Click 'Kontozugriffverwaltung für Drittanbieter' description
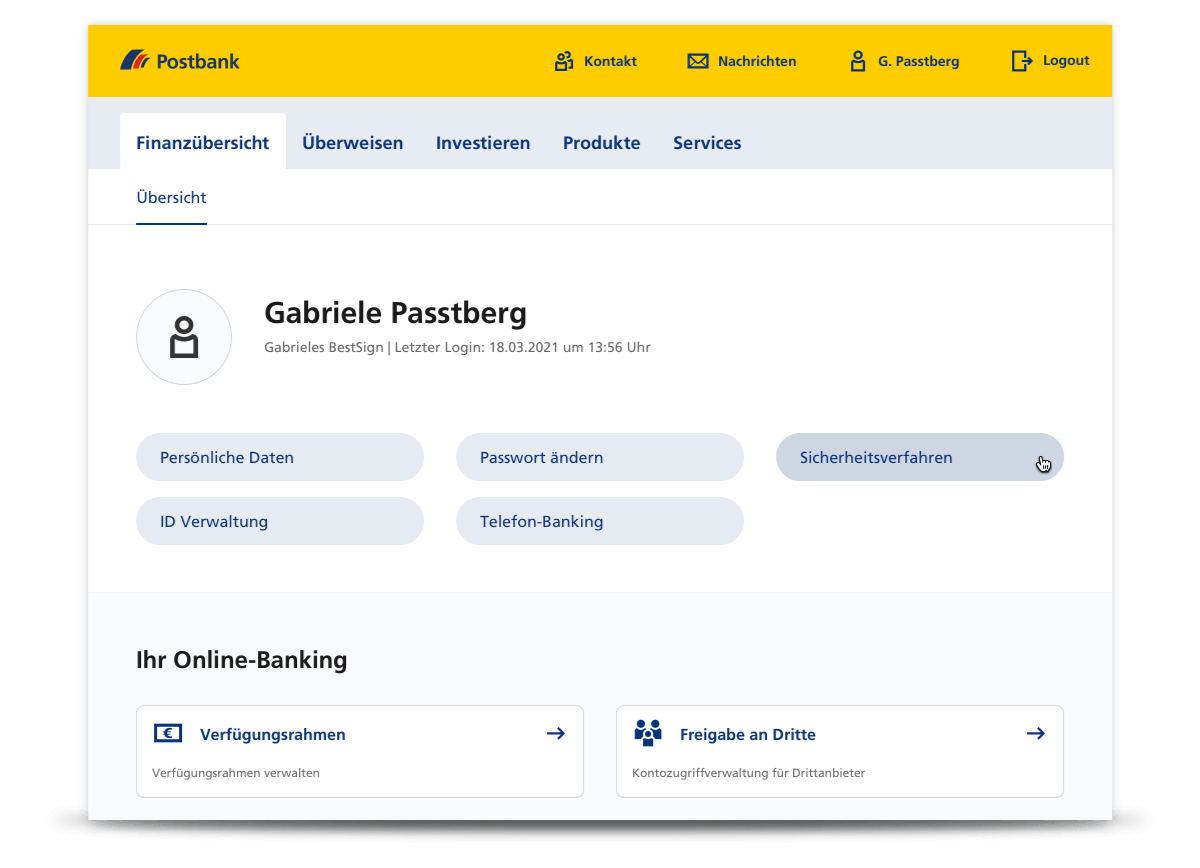Image resolution: width=1200 pixels, height=868 pixels. pos(749,773)
